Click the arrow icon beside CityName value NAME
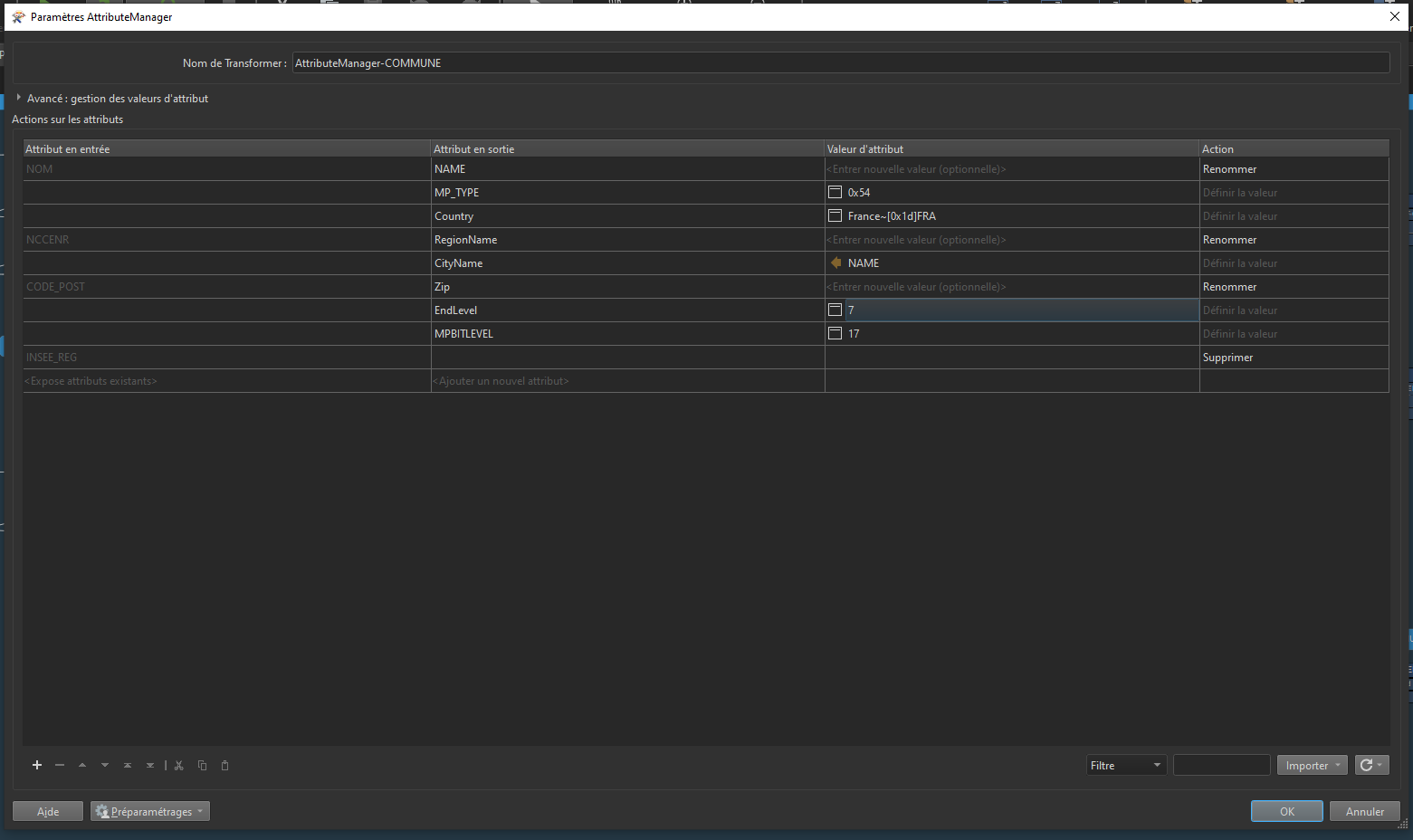This screenshot has height=840, width=1413. click(835, 262)
